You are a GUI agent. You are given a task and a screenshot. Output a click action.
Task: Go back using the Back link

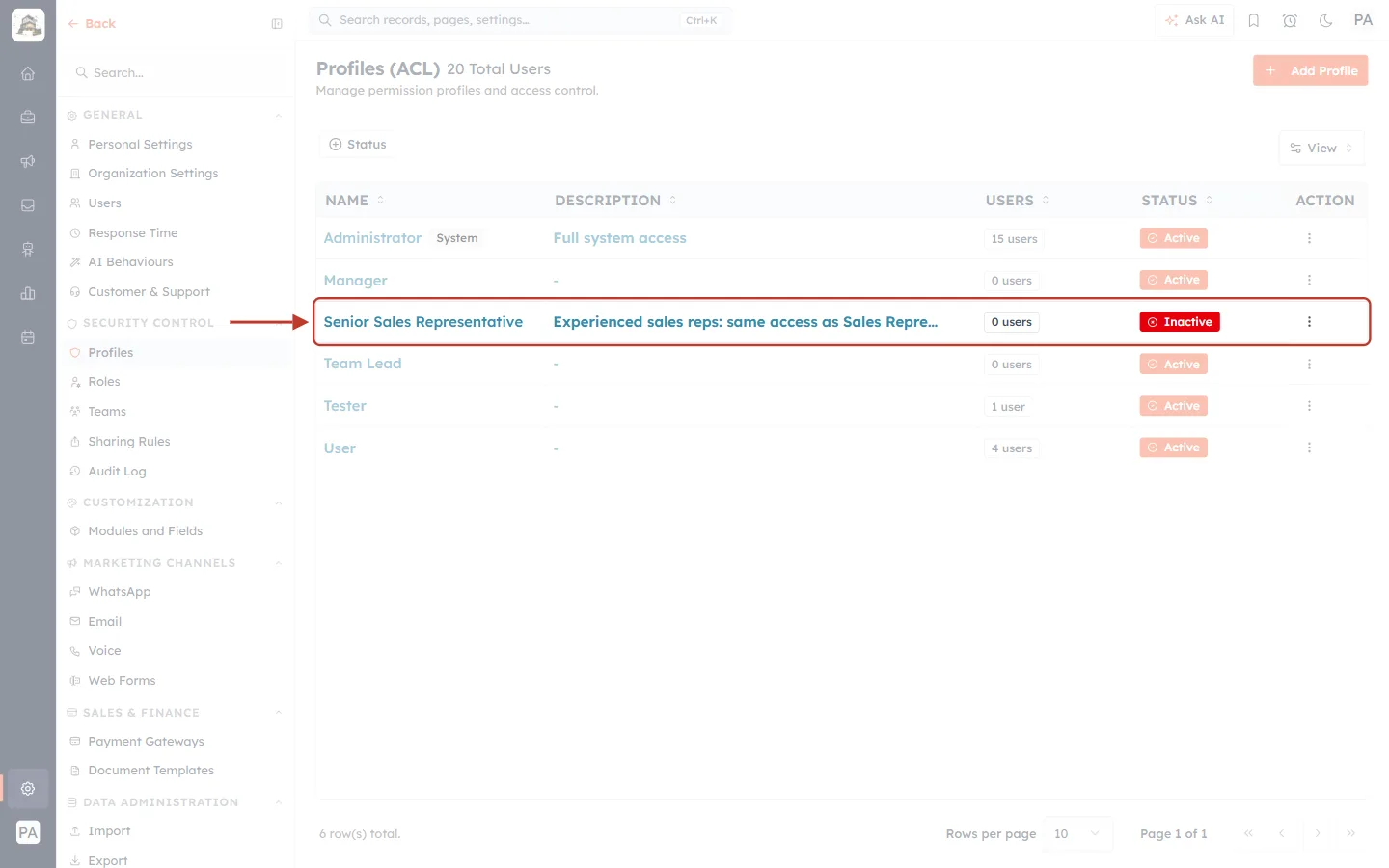click(92, 24)
